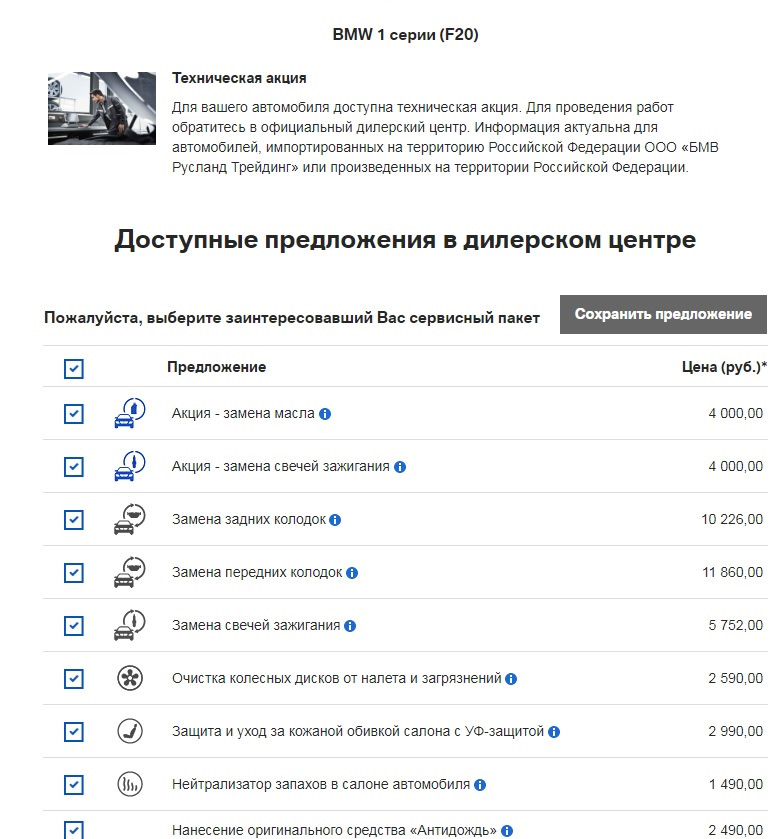Click the BMW 1 серии (F20) title
Viewport: 775px width, 839px height.
(405, 34)
